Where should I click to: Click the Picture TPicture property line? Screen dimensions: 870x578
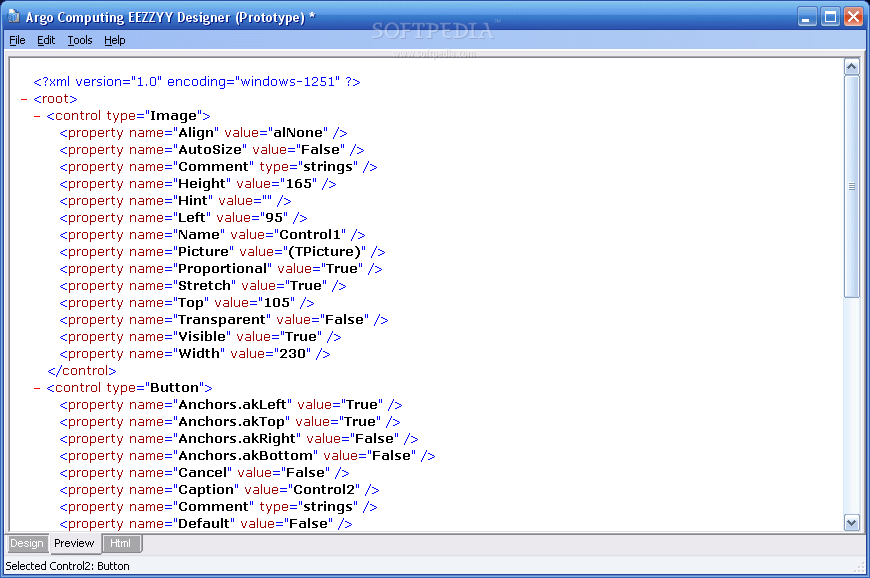222,252
